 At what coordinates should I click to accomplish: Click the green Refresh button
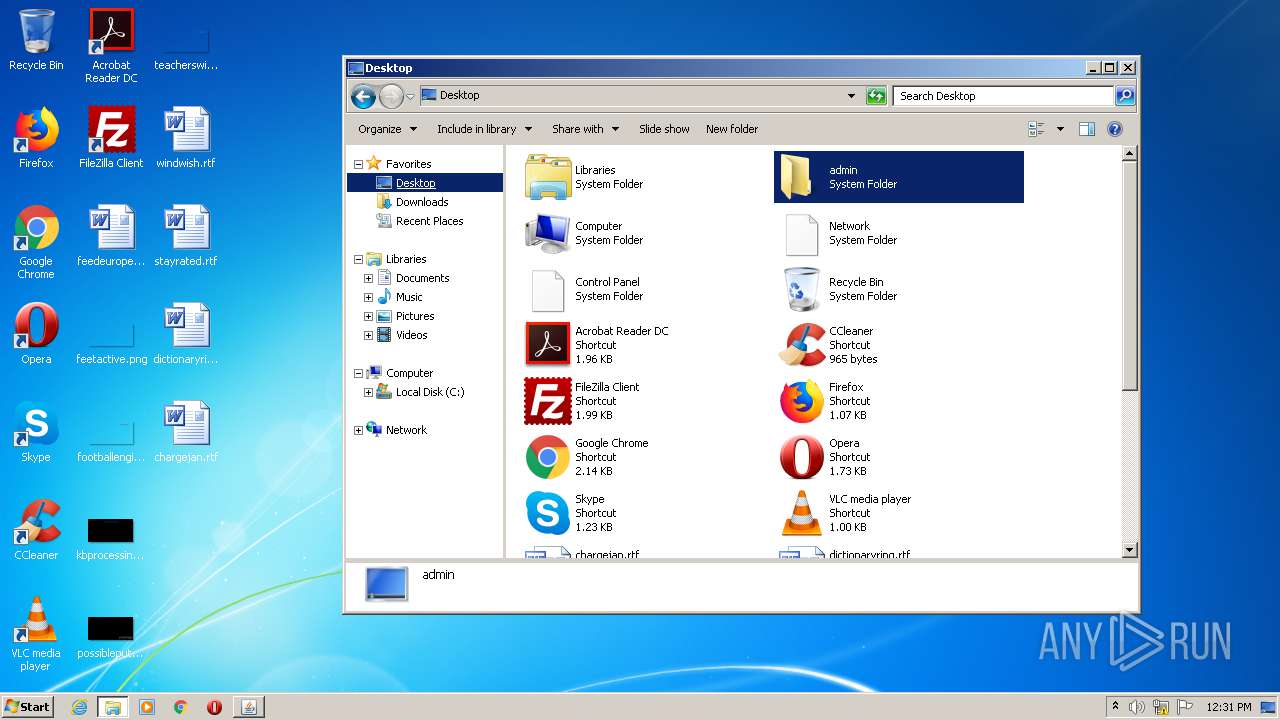(x=876, y=96)
